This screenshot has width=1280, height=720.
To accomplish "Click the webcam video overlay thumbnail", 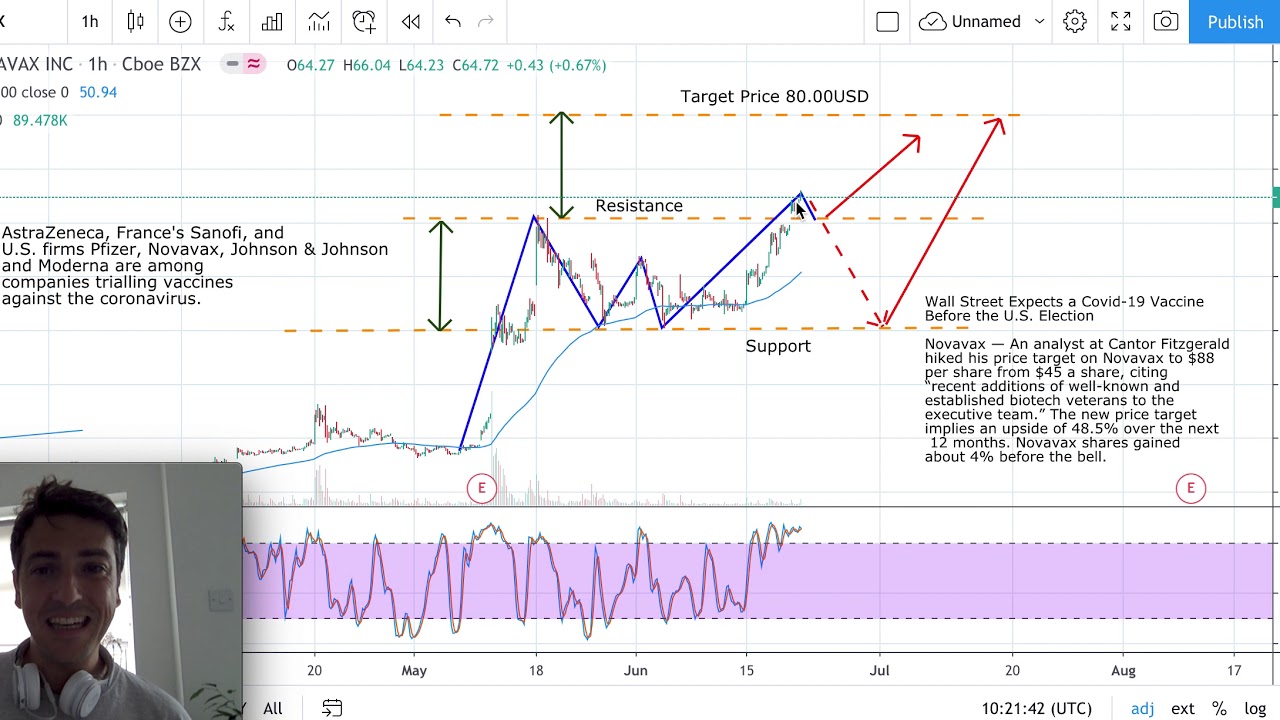I will (x=121, y=591).
